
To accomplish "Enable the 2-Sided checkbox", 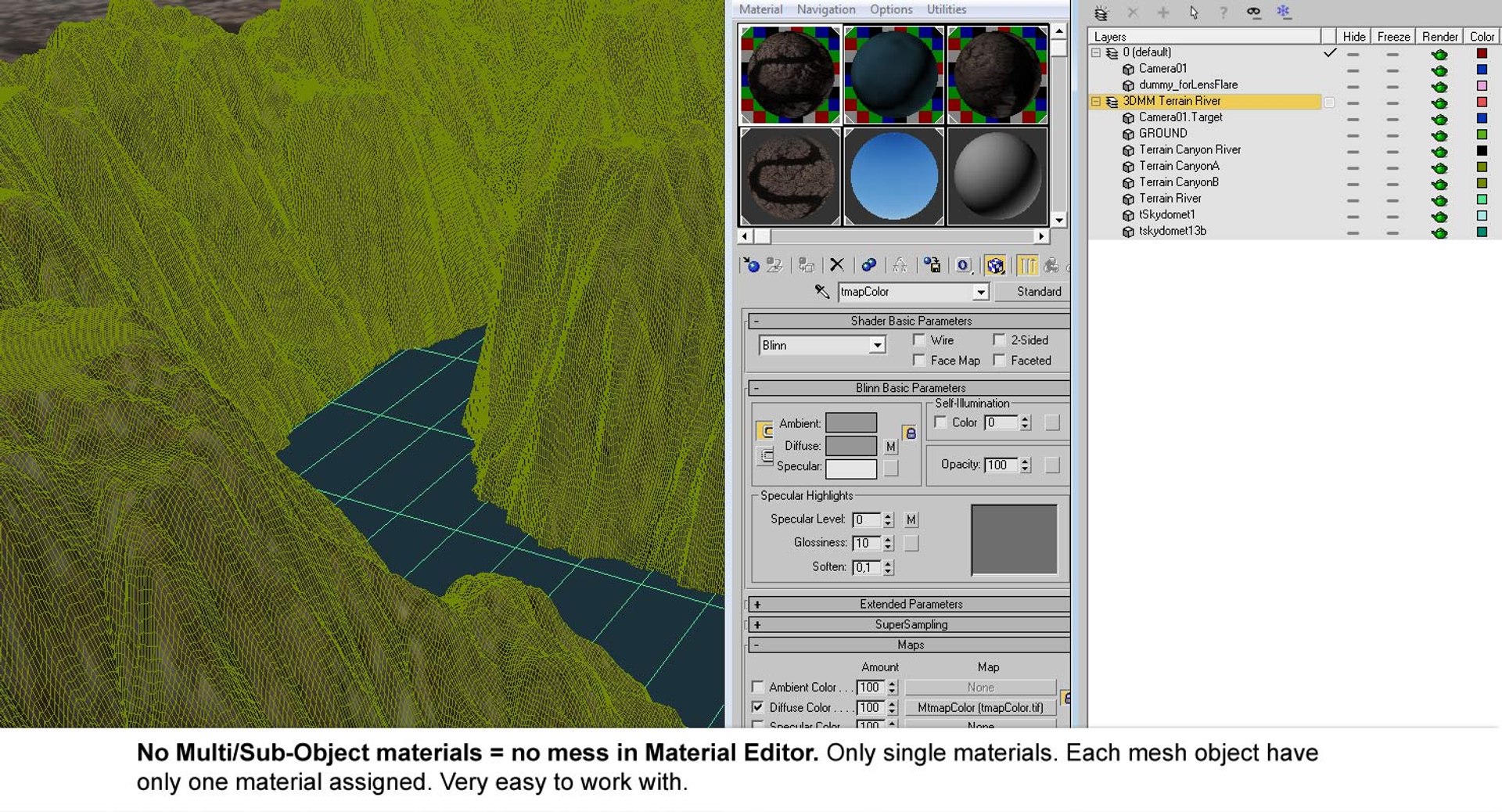I will pos(999,340).
